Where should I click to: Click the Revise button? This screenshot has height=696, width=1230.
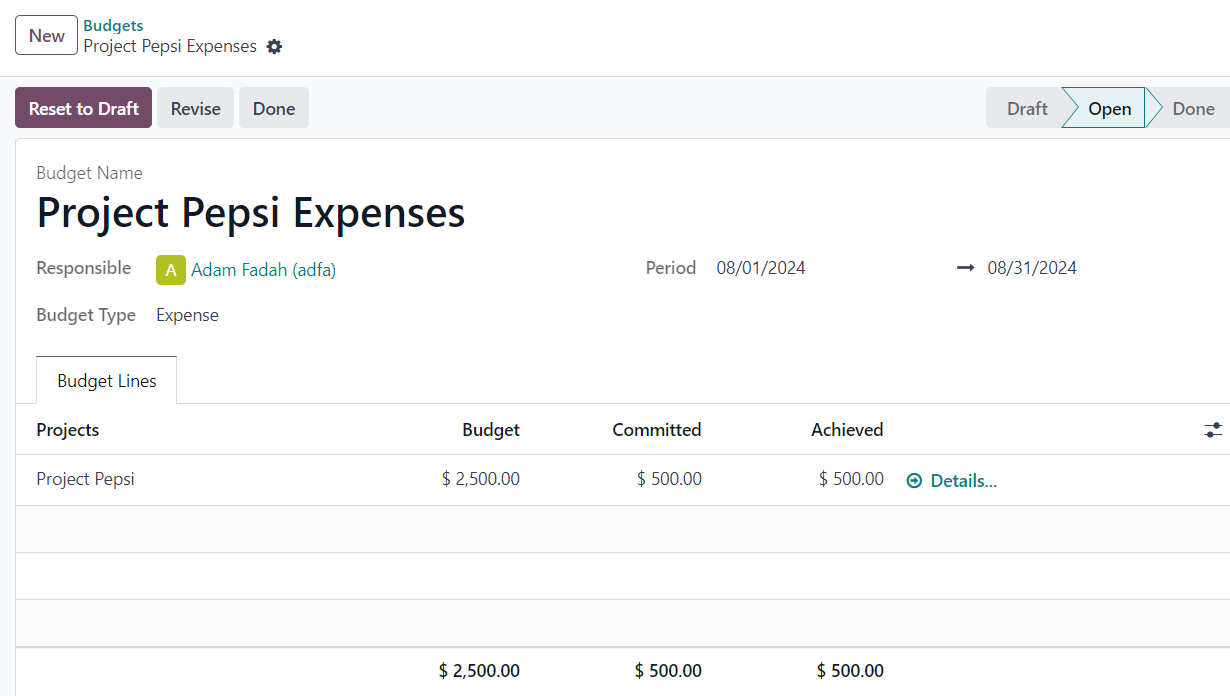[x=195, y=108]
